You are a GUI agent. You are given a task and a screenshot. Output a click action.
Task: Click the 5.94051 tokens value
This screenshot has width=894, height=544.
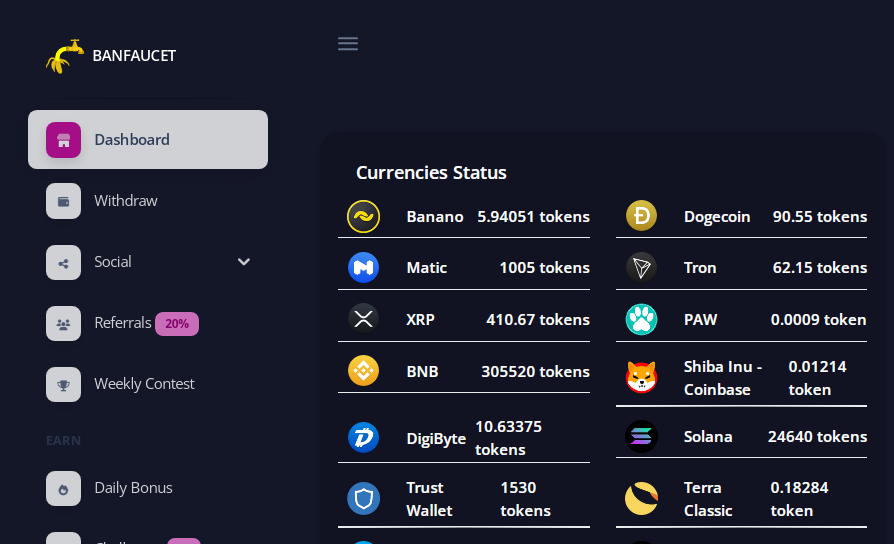[x=533, y=217]
